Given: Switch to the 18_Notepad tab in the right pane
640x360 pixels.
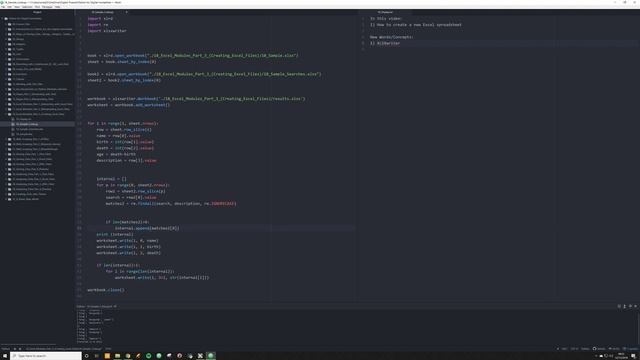Looking at the screenshot, I should coord(385,12).
